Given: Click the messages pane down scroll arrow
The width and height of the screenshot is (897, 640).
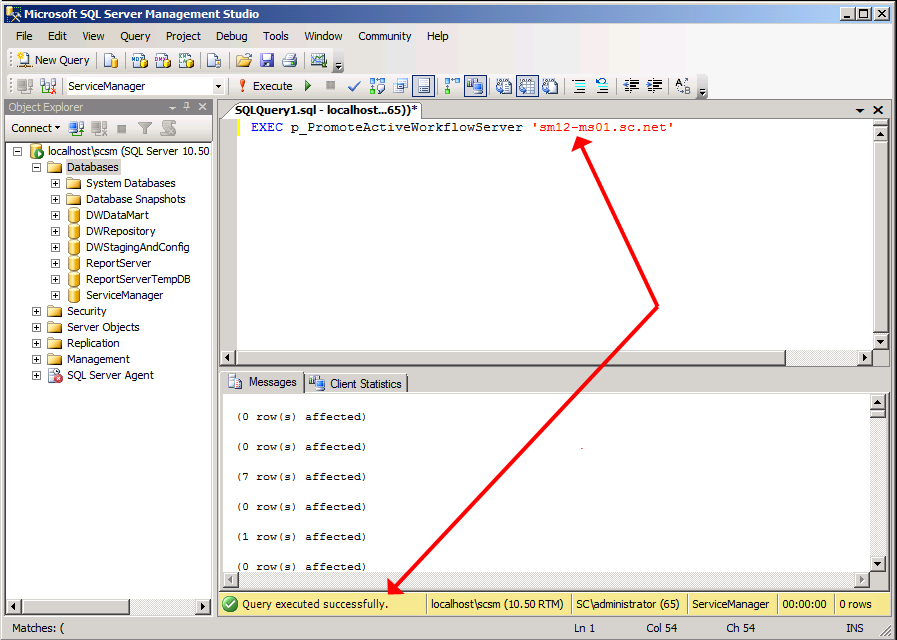Looking at the screenshot, I should 878,563.
